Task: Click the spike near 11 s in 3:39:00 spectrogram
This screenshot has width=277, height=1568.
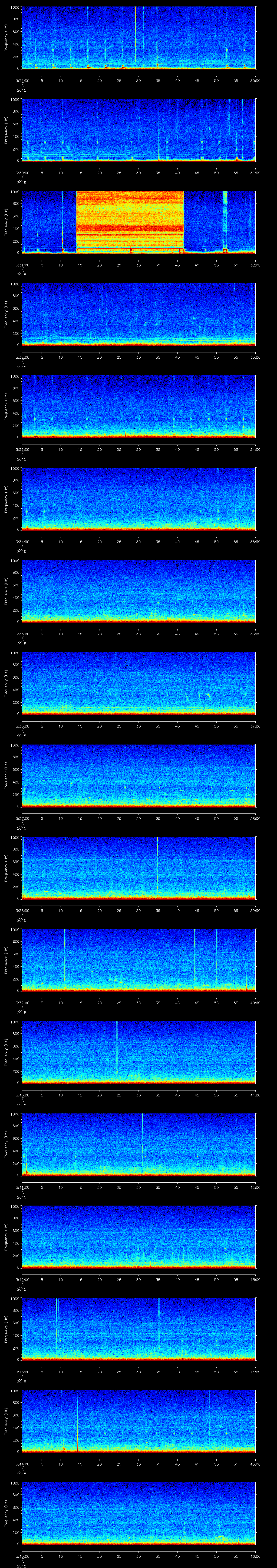Action: click(65, 956)
